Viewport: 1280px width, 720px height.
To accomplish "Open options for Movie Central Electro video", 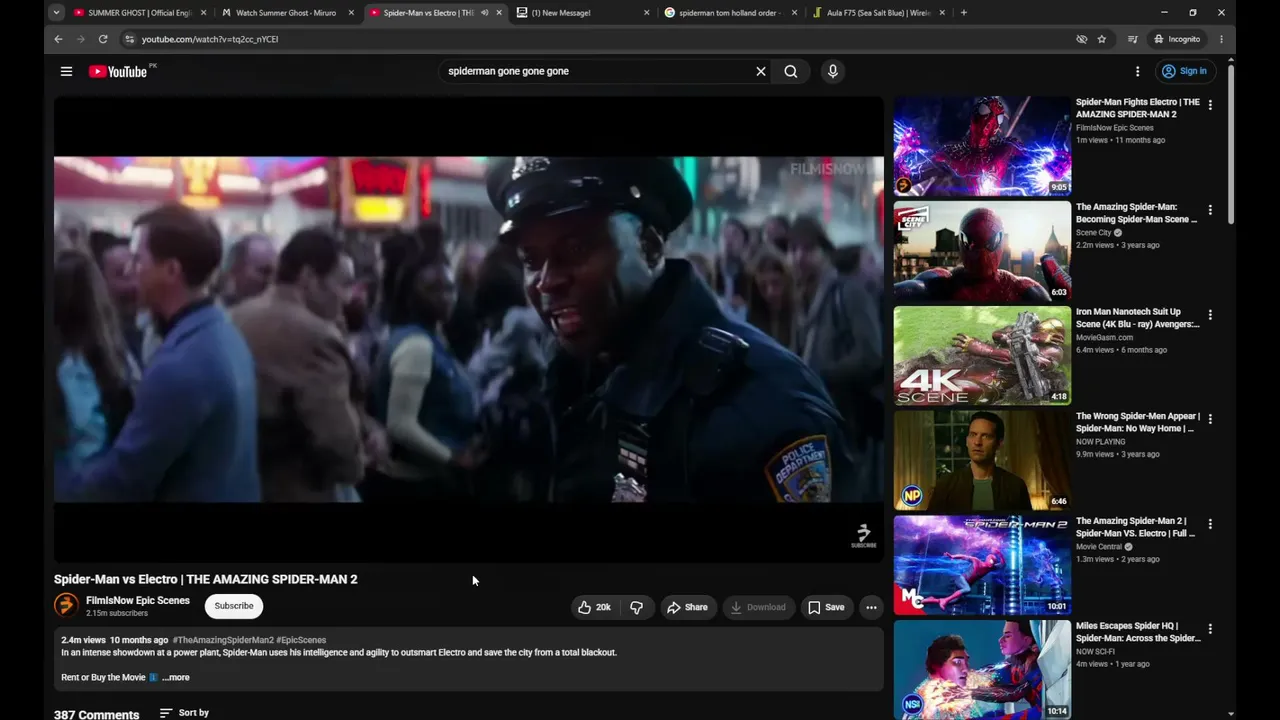I will [1210, 524].
